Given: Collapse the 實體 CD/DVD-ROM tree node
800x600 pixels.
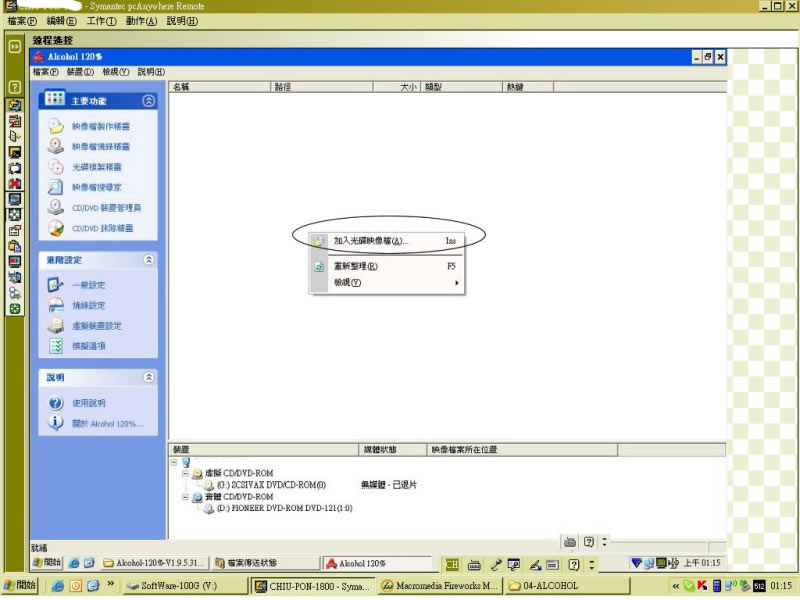Looking at the screenshot, I should (185, 497).
